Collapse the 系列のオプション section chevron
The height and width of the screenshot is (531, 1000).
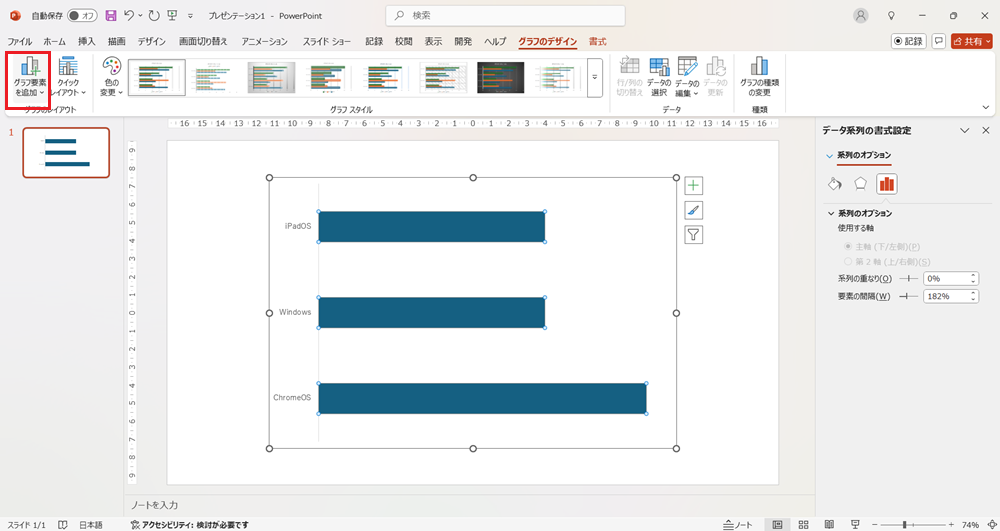(831, 214)
